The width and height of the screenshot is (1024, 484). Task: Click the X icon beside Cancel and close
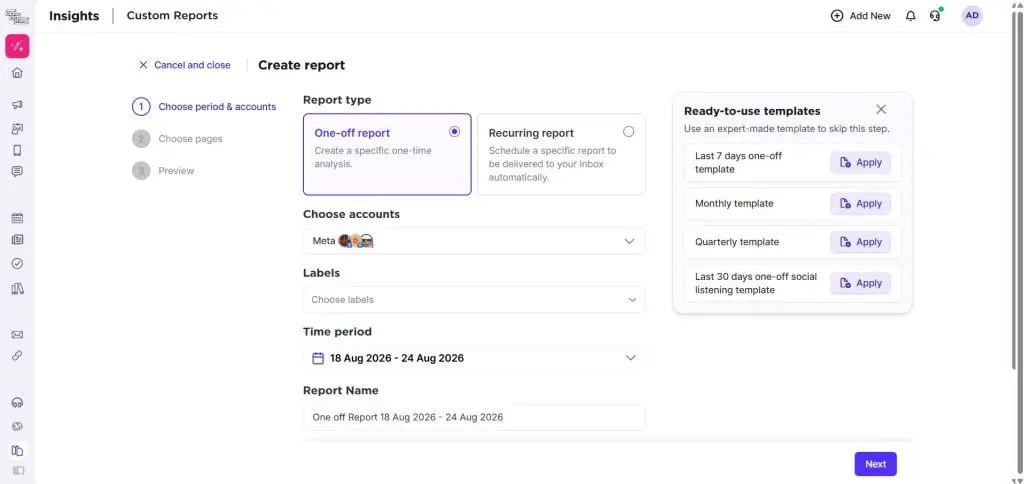pyautogui.click(x=143, y=65)
